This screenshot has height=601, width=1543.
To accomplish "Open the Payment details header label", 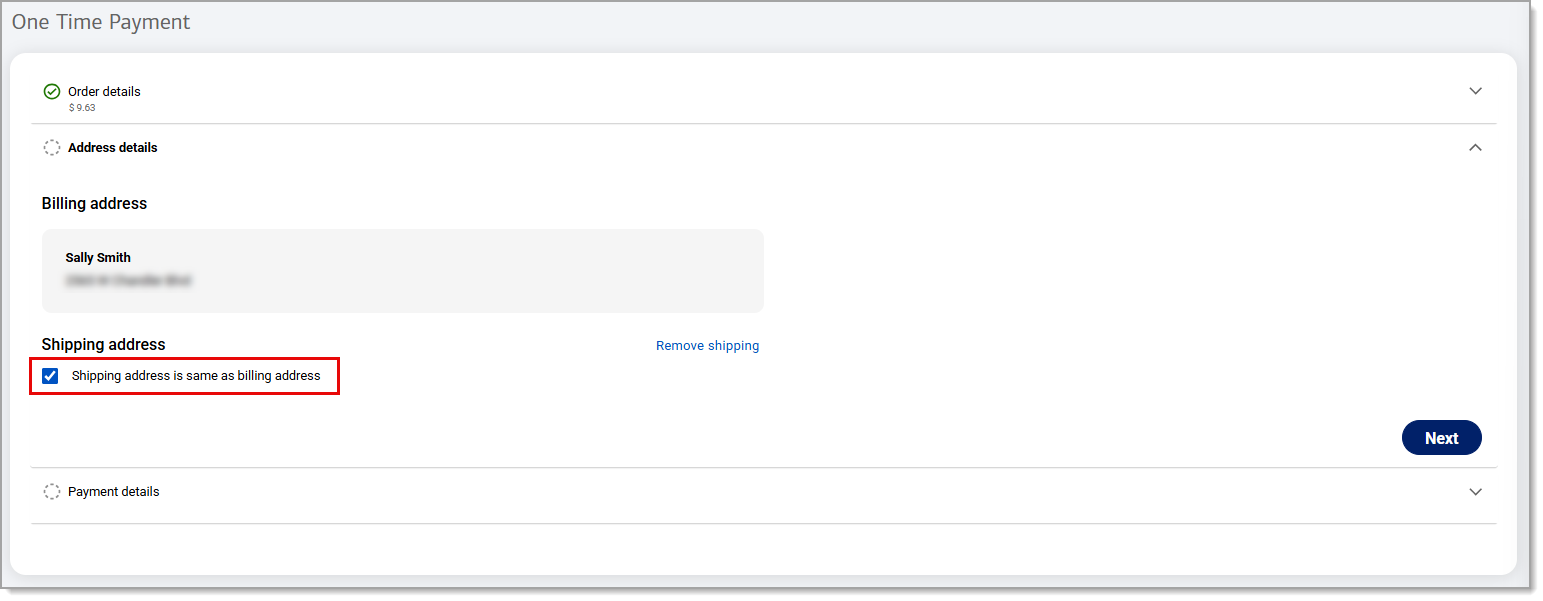I will [114, 491].
